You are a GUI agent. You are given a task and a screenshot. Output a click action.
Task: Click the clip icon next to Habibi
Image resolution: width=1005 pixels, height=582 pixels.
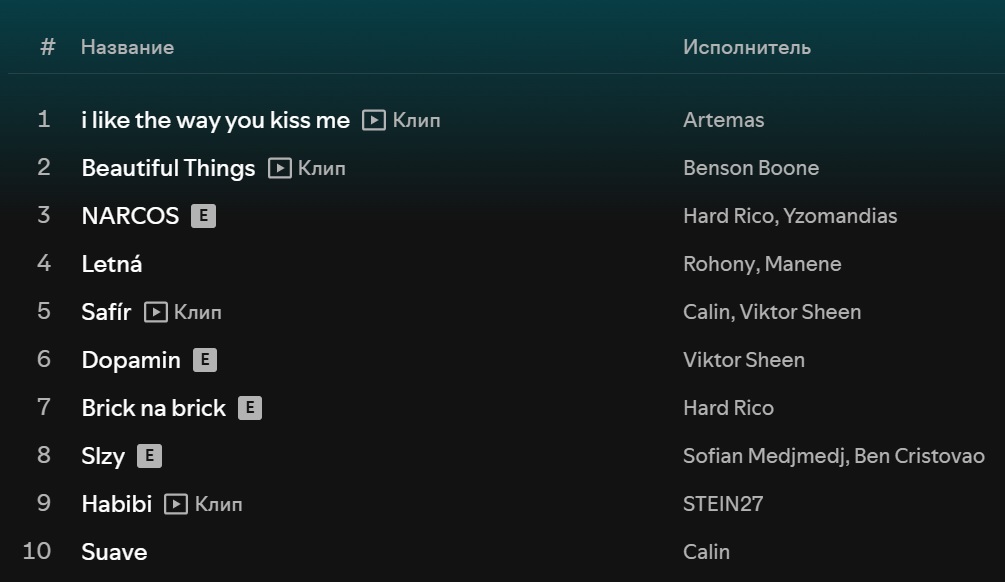pos(176,504)
